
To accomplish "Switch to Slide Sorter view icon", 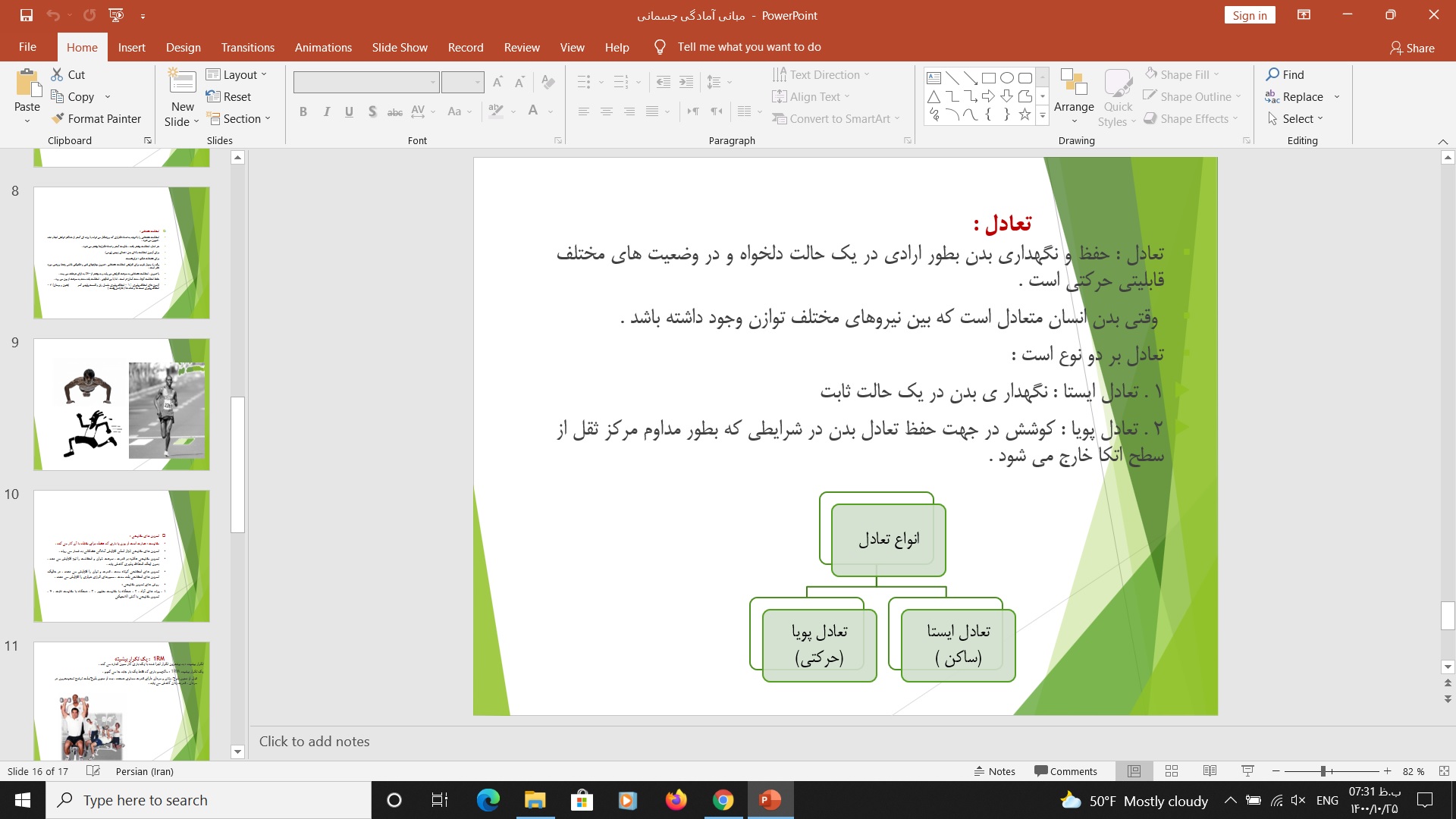I will point(1172,771).
